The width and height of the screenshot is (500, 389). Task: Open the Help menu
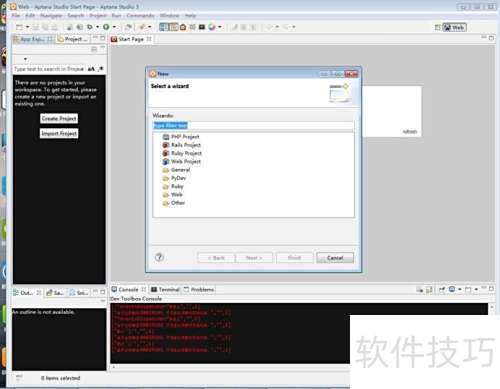pyautogui.click(x=190, y=15)
